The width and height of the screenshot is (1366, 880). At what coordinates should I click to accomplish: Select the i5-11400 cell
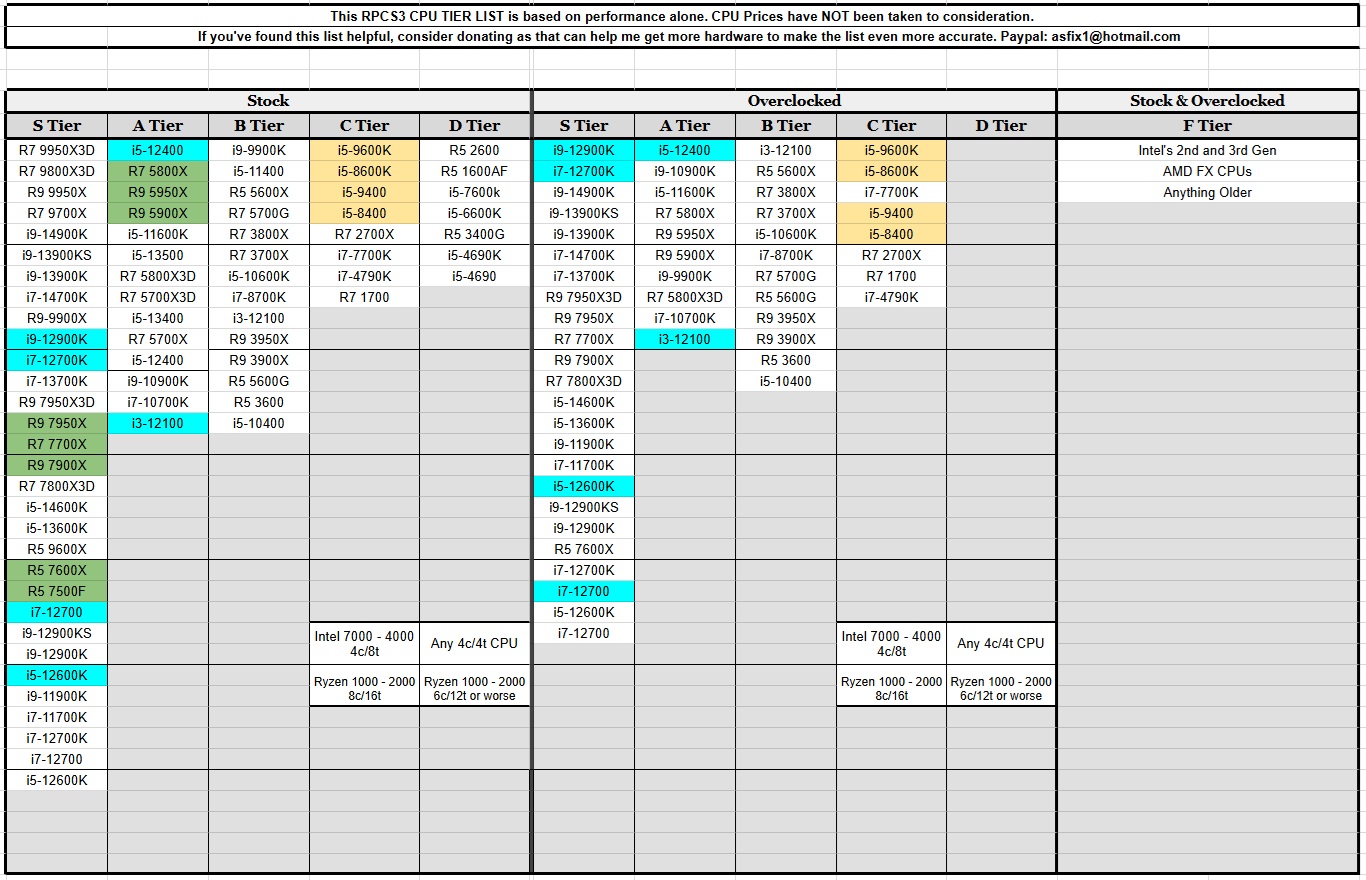point(259,171)
